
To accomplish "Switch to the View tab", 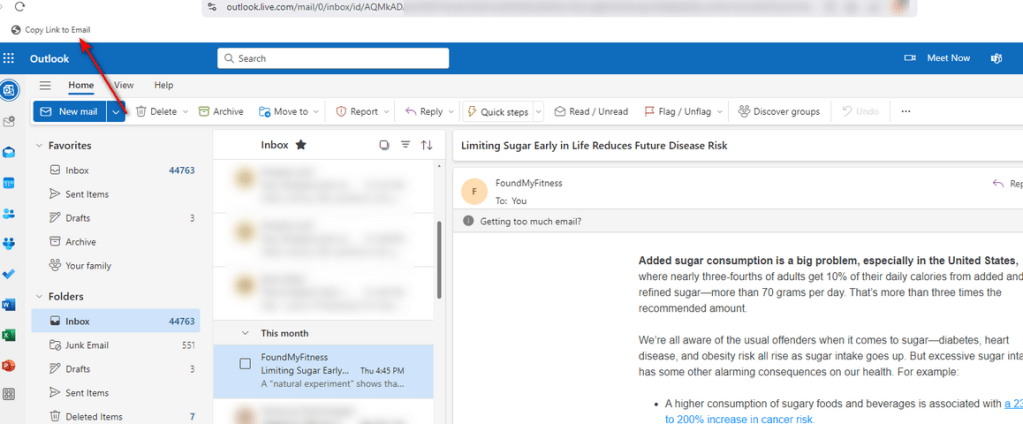I will tap(124, 86).
